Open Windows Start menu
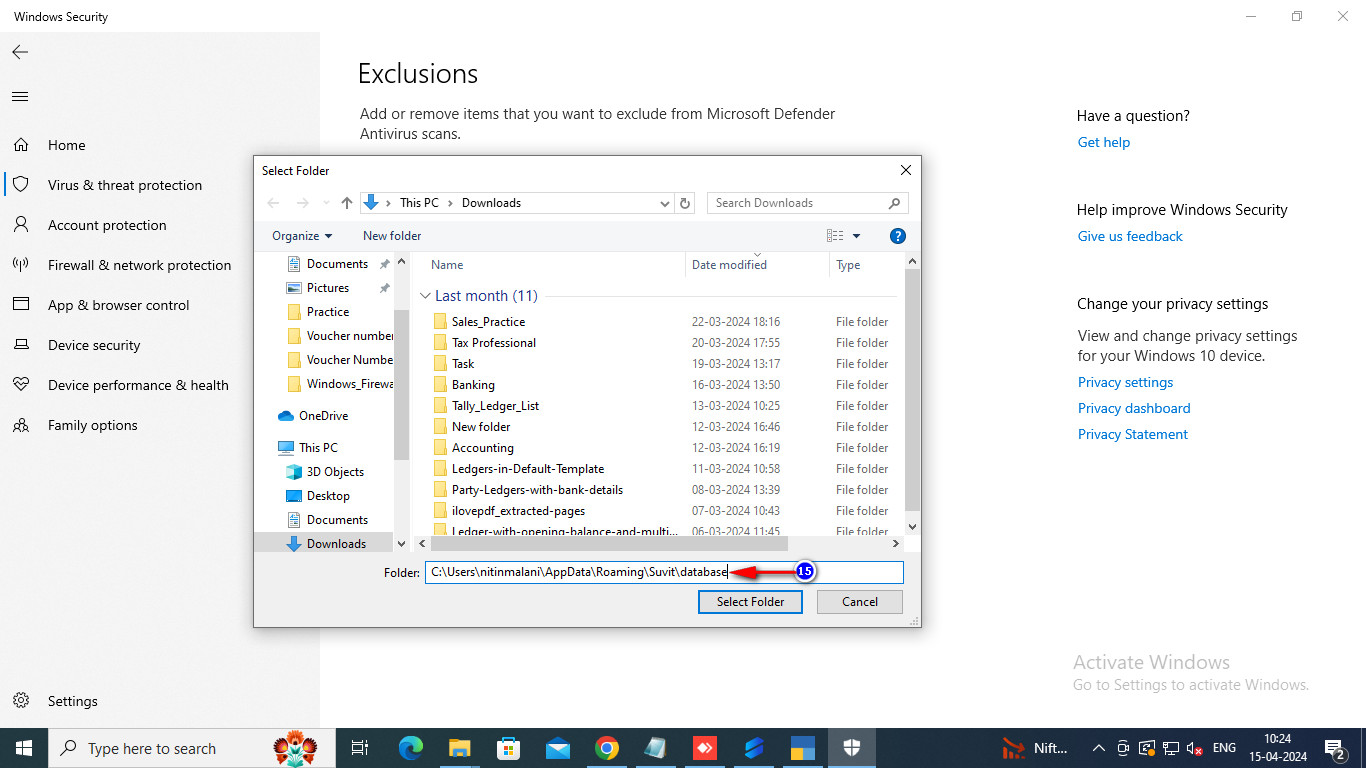 coord(23,748)
